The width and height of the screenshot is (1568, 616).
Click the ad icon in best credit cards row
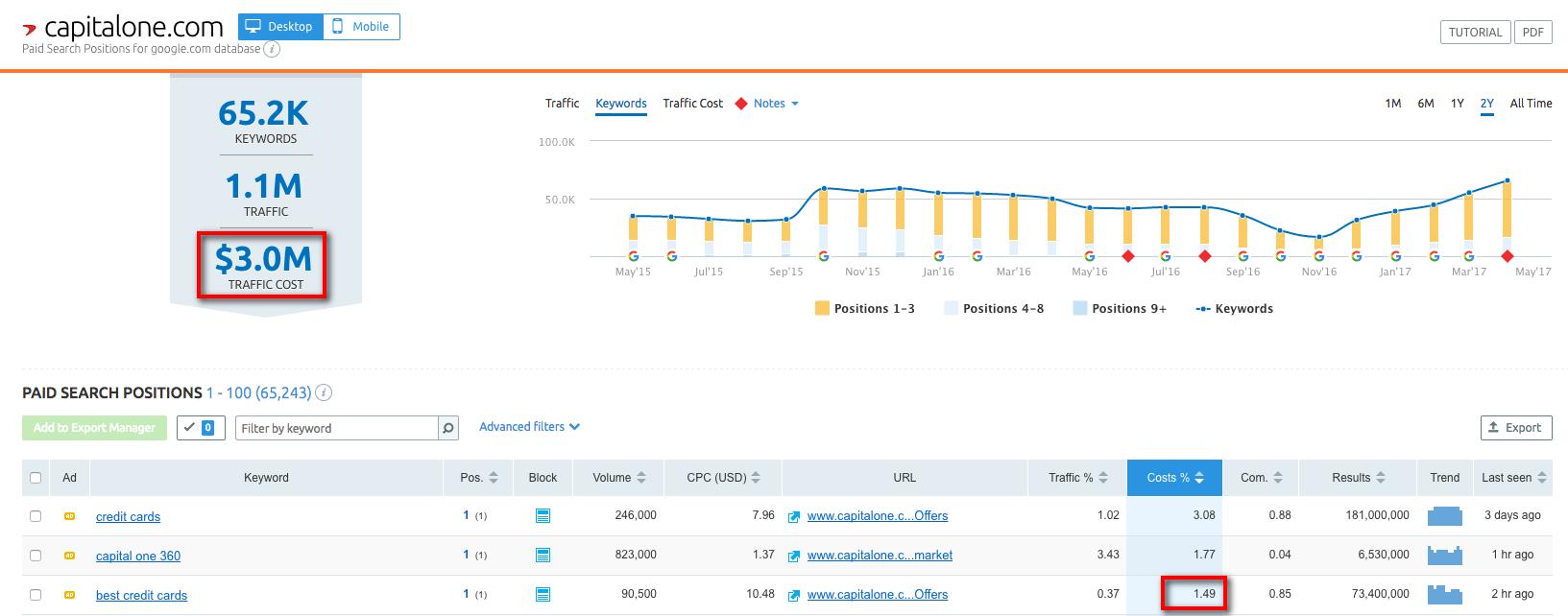click(69, 595)
